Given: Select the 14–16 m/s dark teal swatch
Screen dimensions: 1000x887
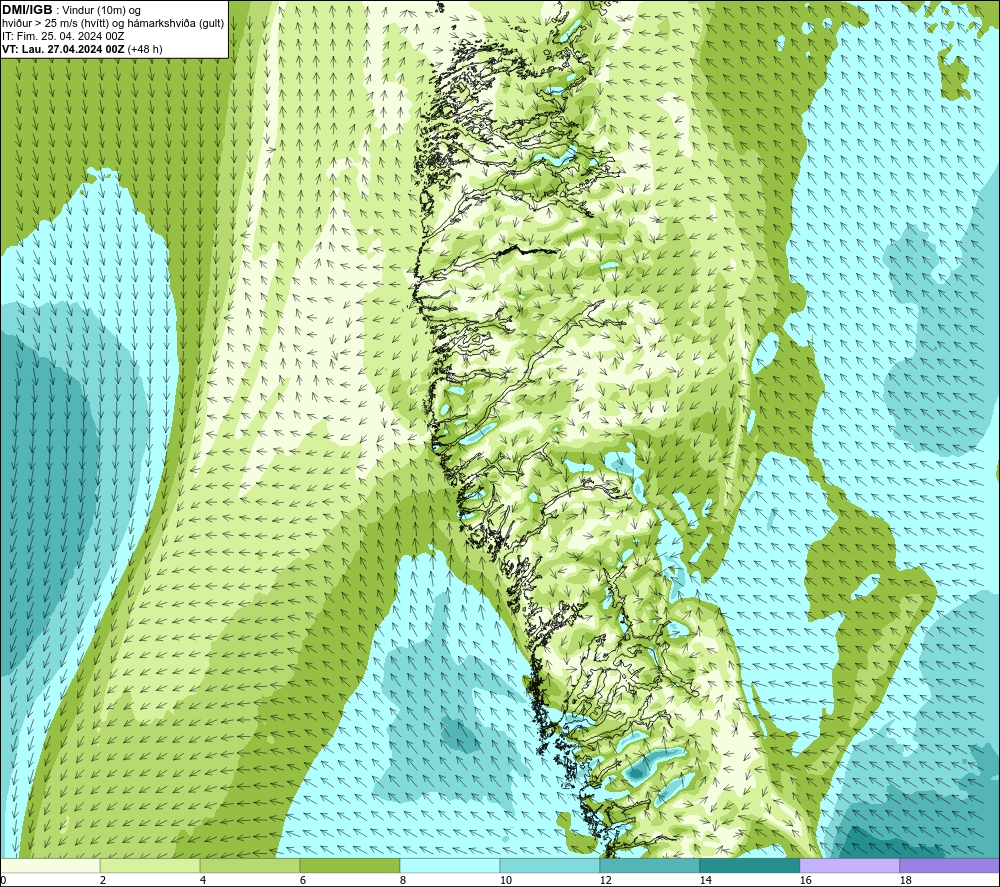Looking at the screenshot, I should (x=749, y=865).
